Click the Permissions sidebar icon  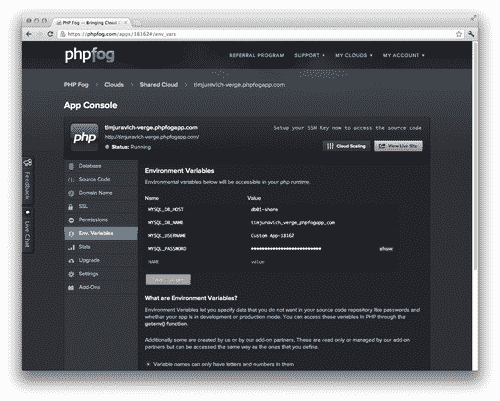click(x=71, y=220)
